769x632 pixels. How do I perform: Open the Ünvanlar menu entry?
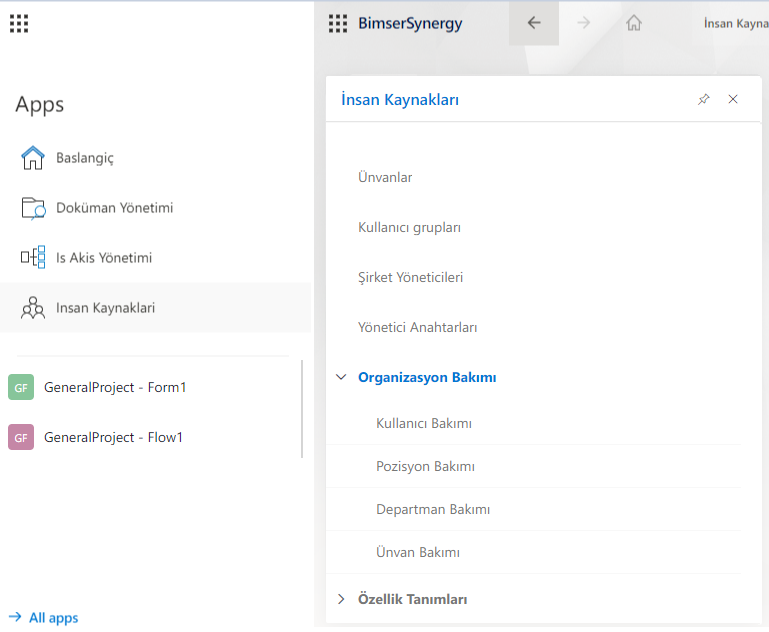[x=385, y=178]
